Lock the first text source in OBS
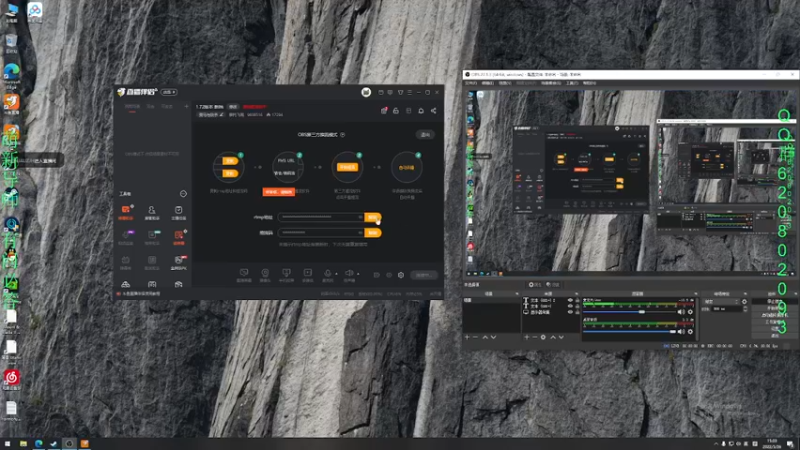This screenshot has height=450, width=800. point(578,301)
